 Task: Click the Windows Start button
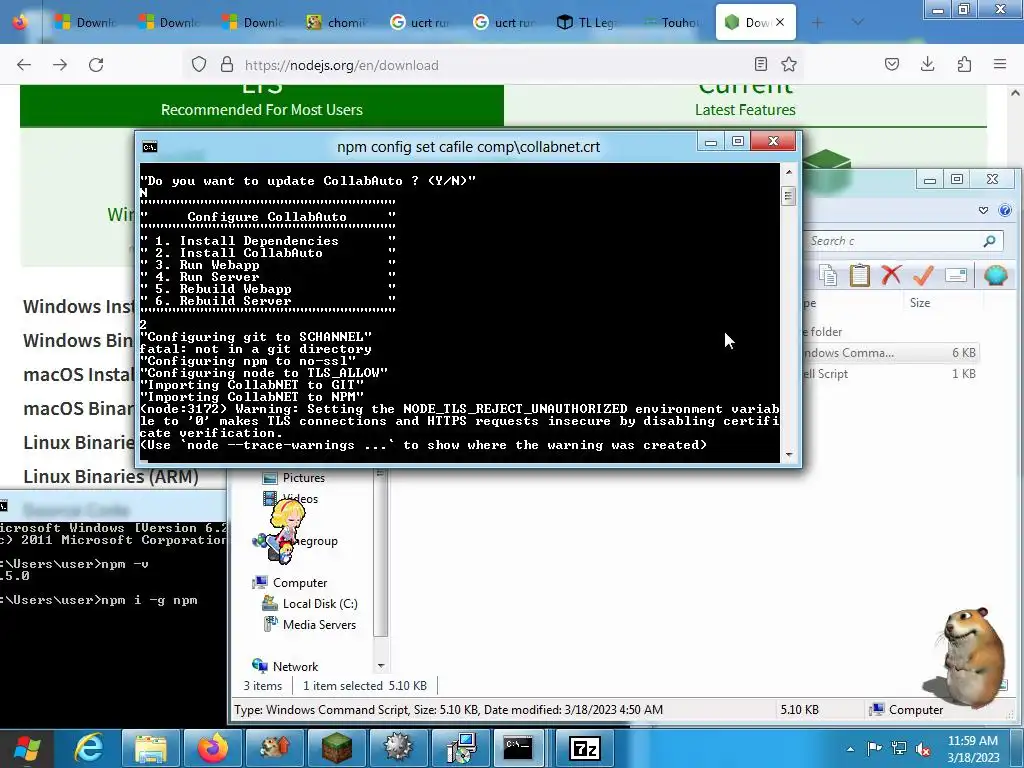tap(27, 748)
